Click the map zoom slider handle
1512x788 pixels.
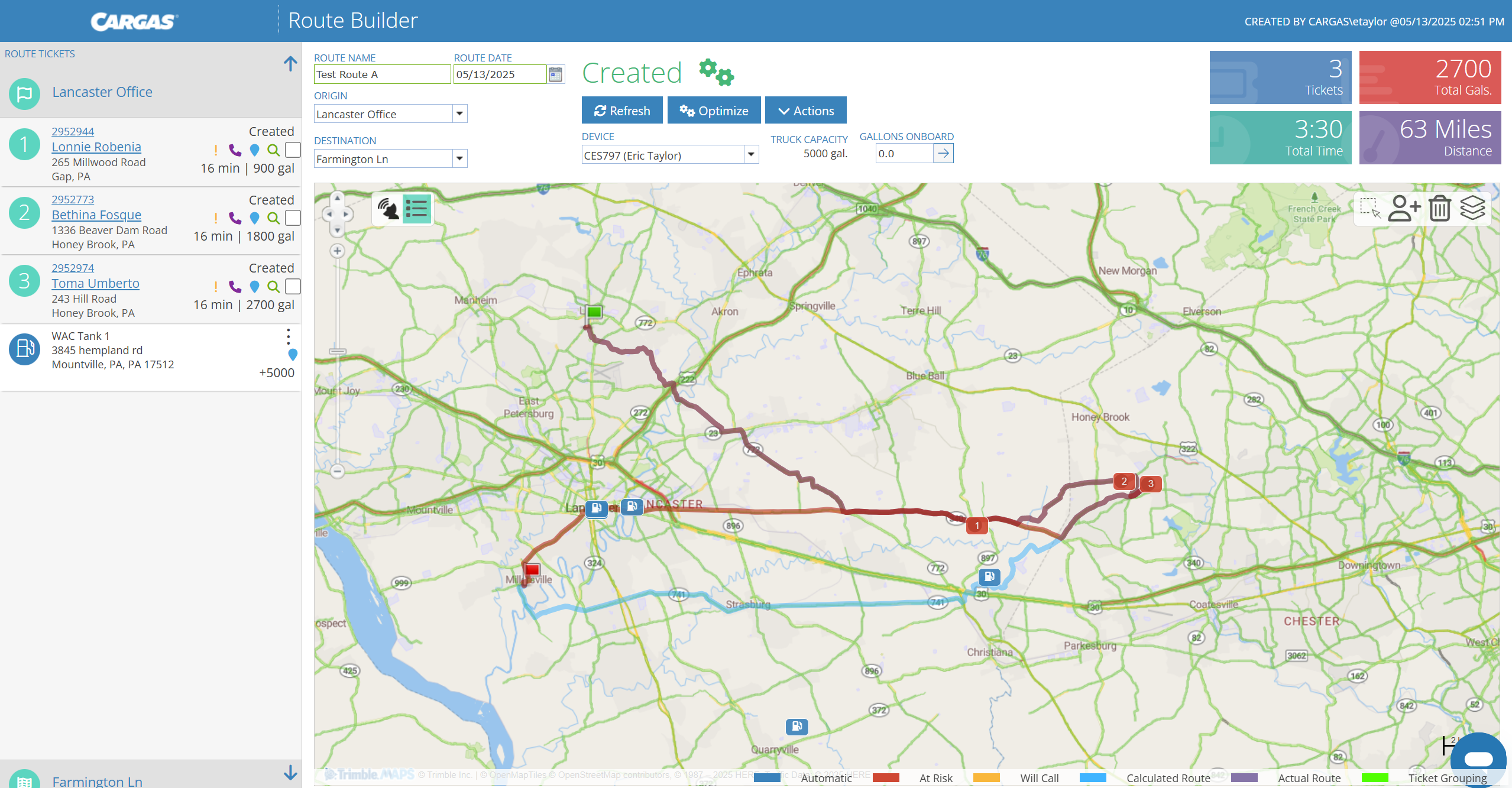338,351
